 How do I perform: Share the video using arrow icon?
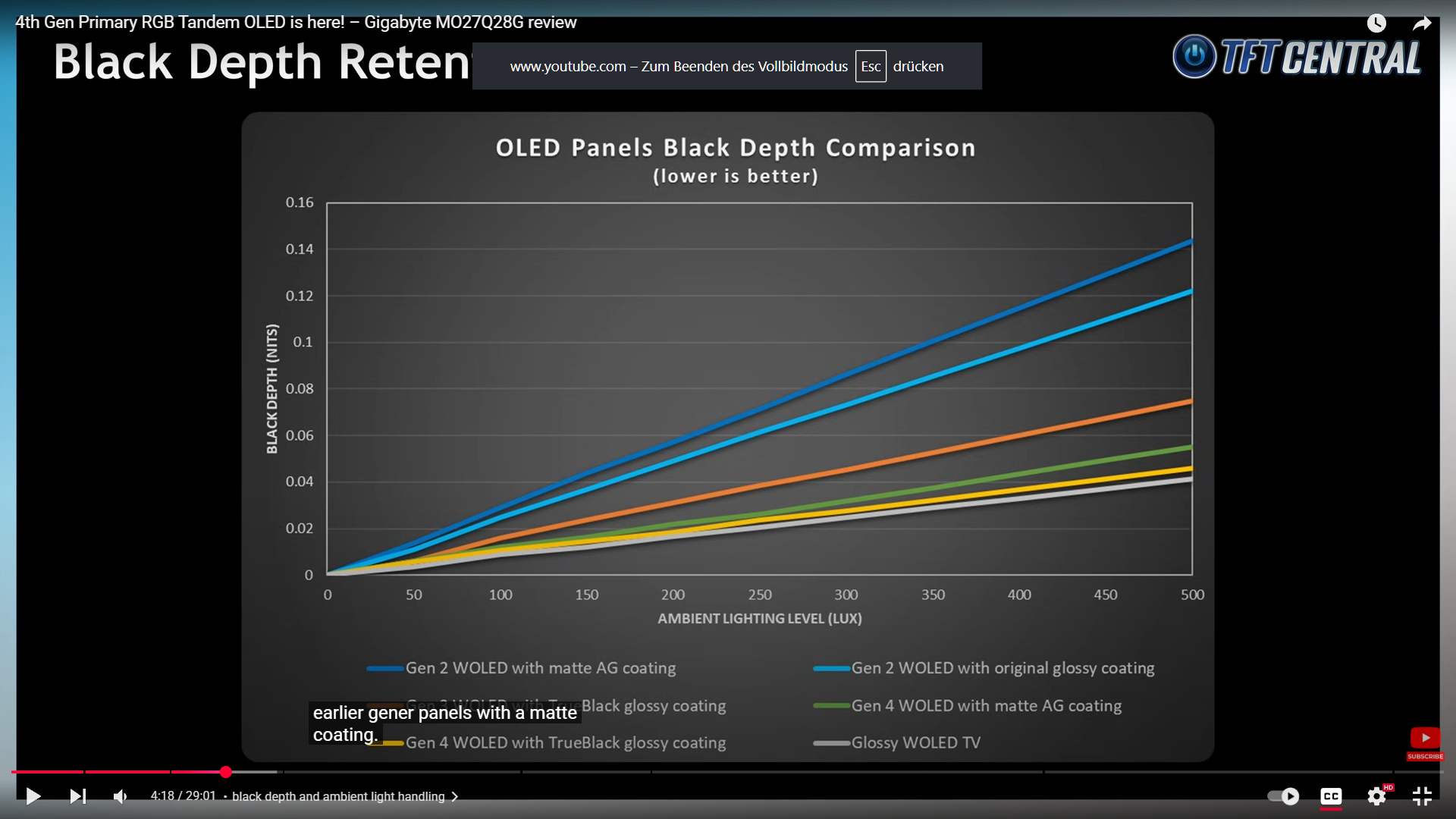coord(1422,24)
